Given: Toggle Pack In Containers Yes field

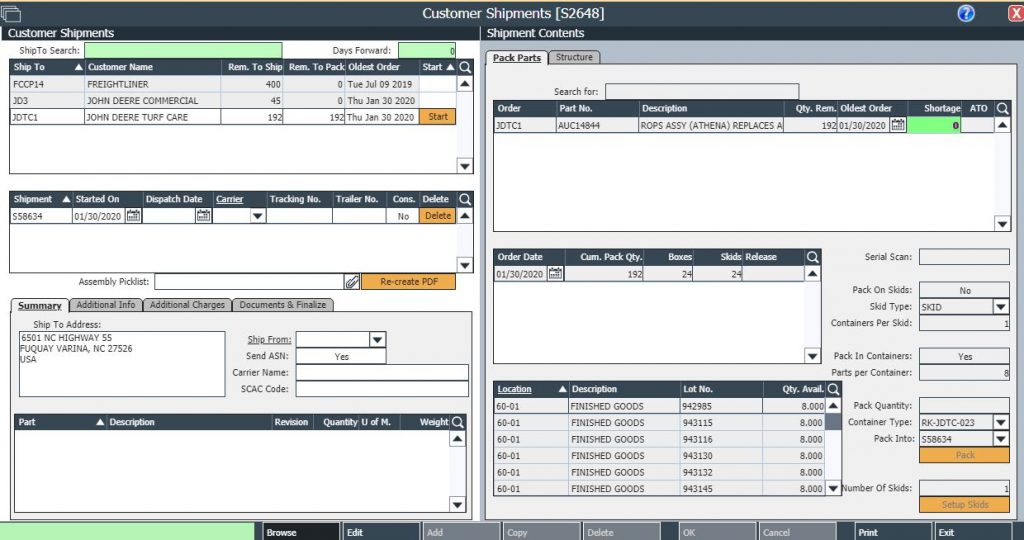Looking at the screenshot, I should [964, 356].
